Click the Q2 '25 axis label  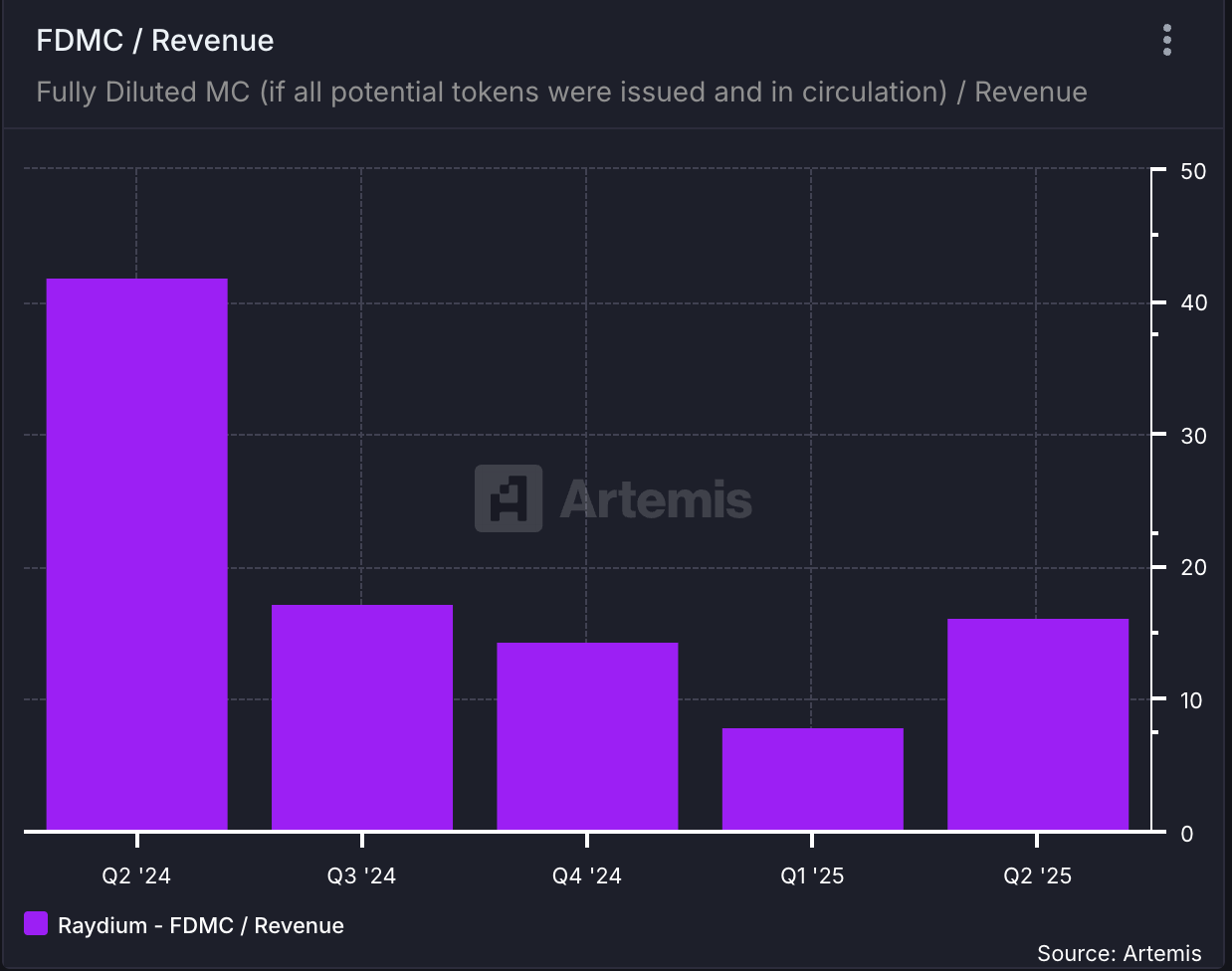click(1038, 875)
